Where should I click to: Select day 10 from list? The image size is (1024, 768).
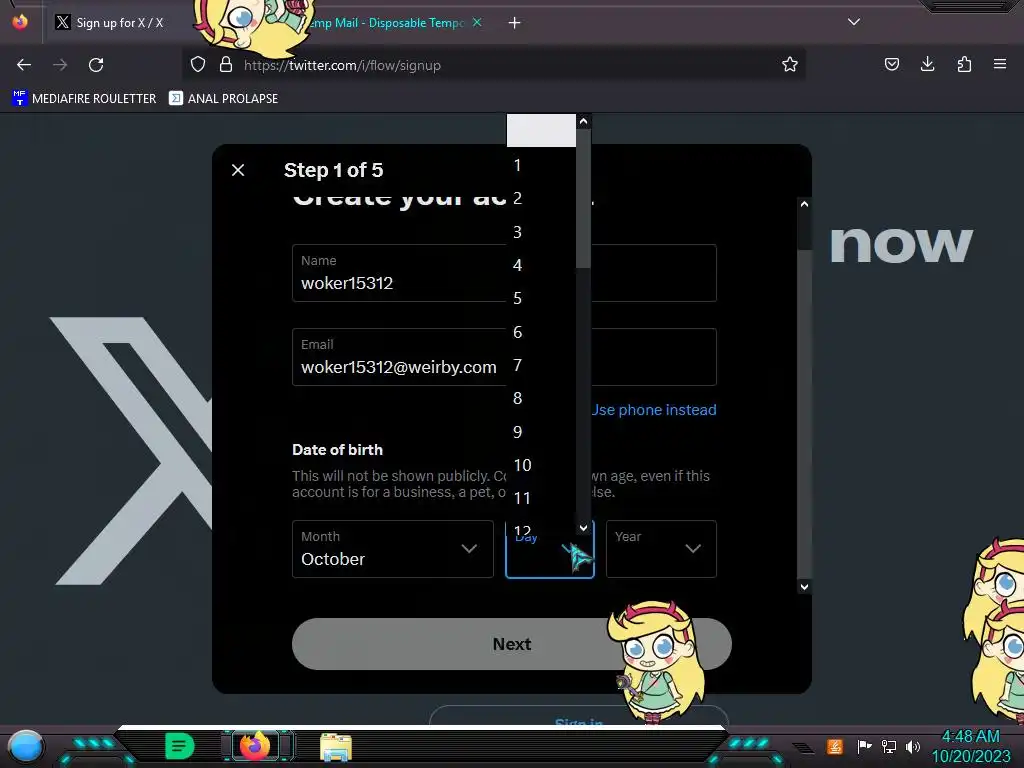pyautogui.click(x=541, y=465)
